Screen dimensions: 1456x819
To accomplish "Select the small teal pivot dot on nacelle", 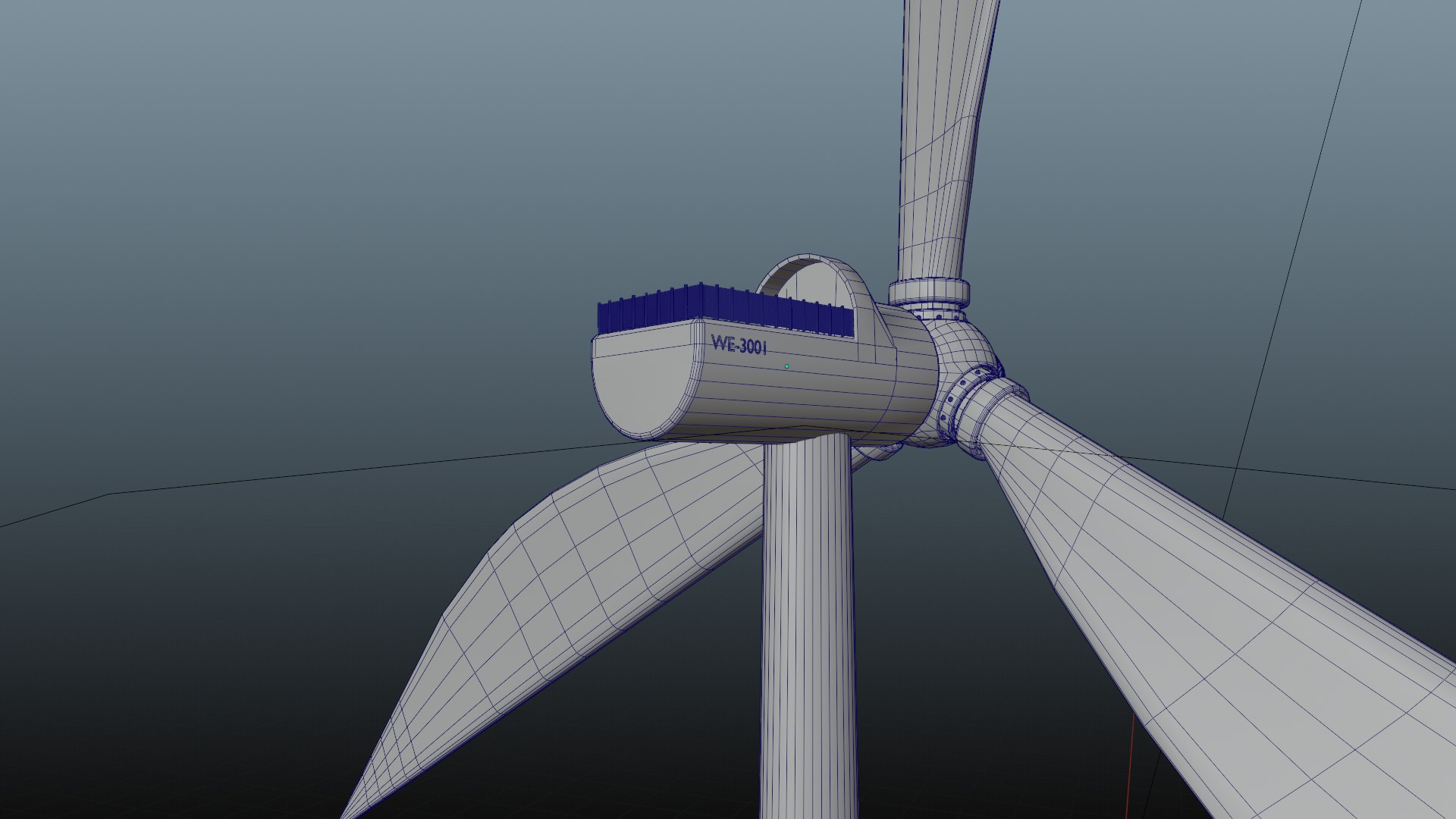I will (x=786, y=366).
